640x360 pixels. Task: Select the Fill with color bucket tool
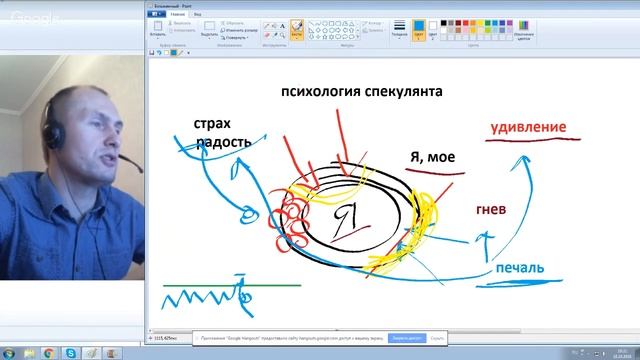[x=275, y=26]
